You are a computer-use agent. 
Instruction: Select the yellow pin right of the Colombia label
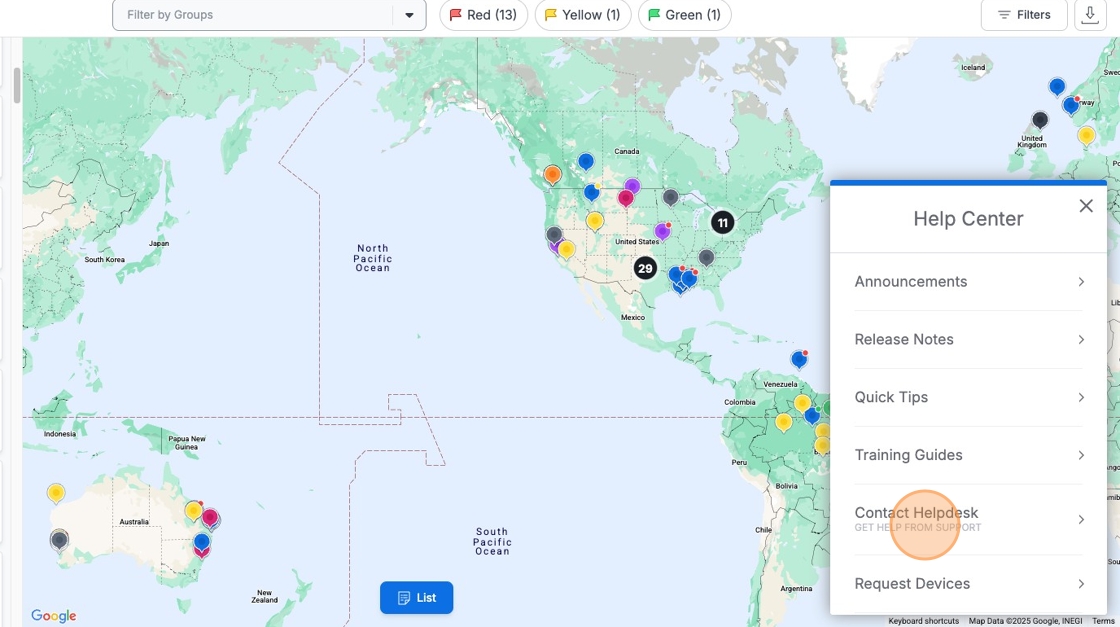[x=803, y=403]
